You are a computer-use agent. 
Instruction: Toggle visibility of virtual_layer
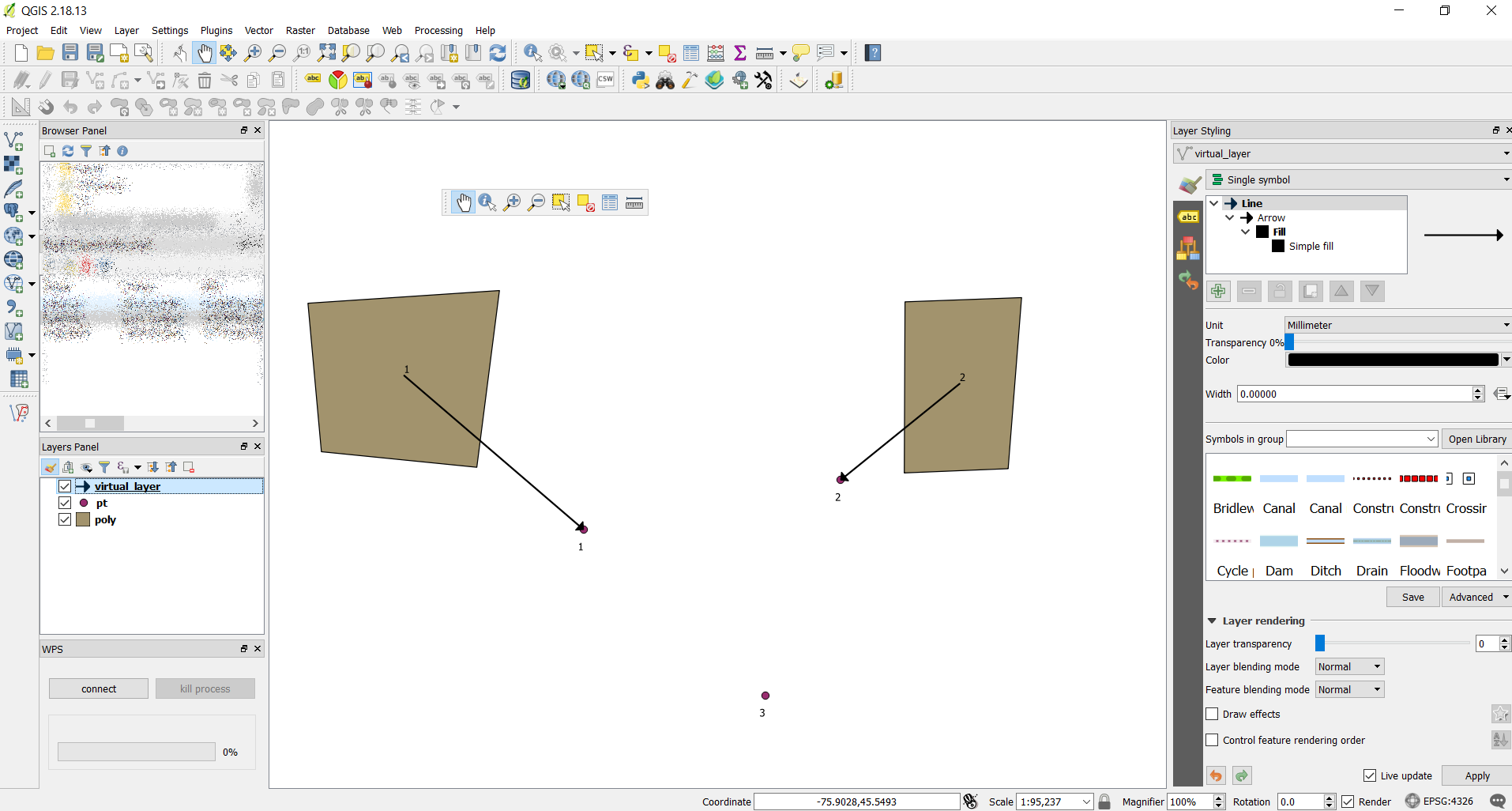click(x=65, y=486)
